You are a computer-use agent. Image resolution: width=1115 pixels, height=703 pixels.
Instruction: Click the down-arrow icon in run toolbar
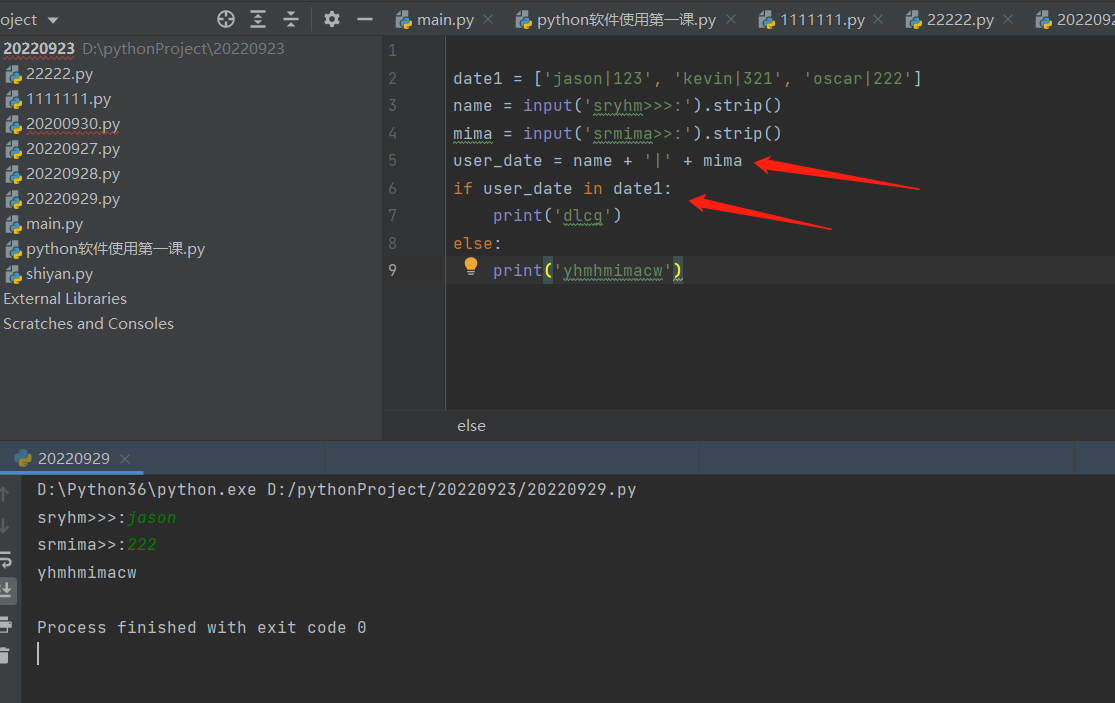pyautogui.click(x=5, y=526)
